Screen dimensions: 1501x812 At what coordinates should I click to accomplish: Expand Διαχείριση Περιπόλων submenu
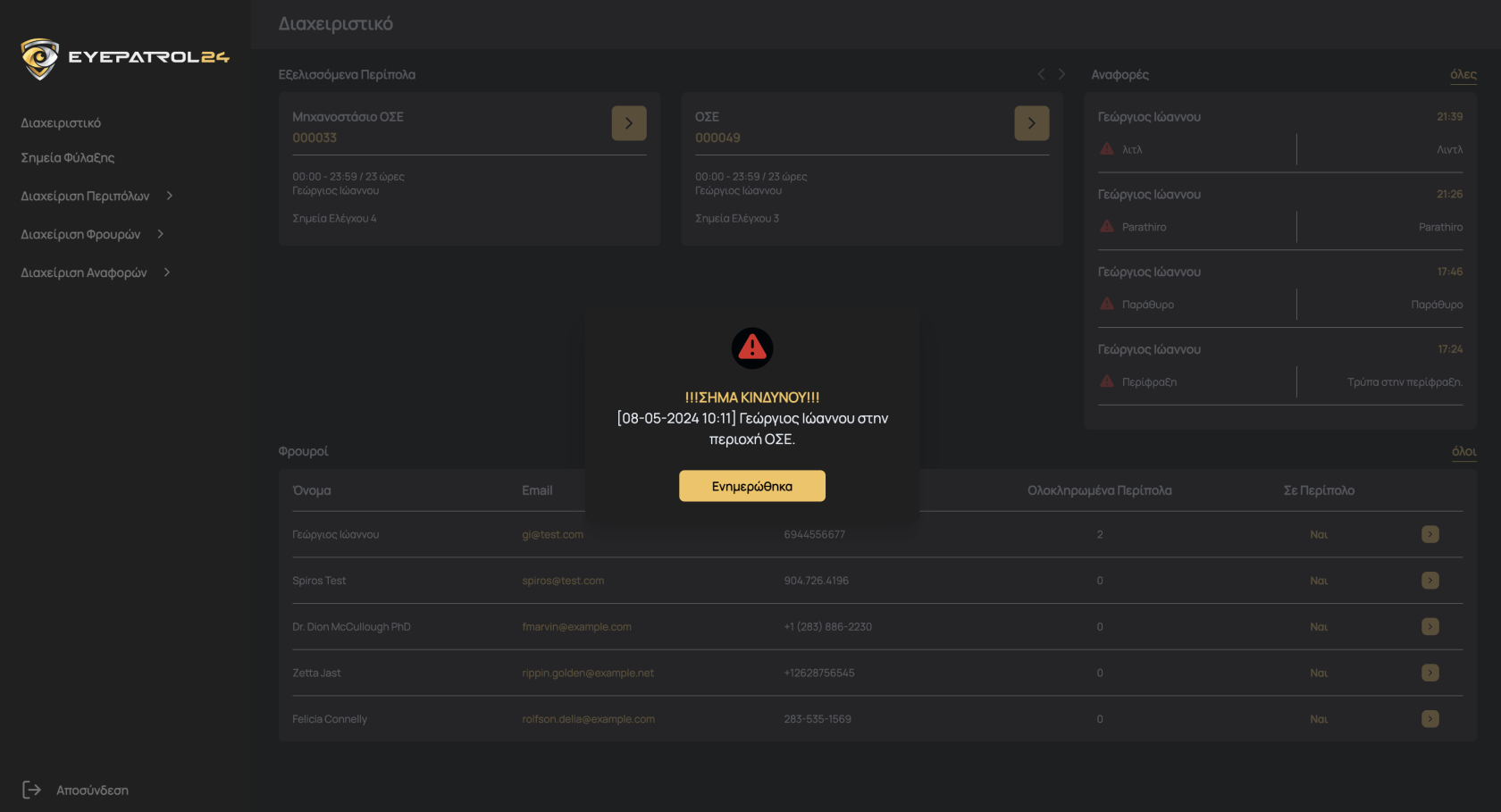point(169,196)
